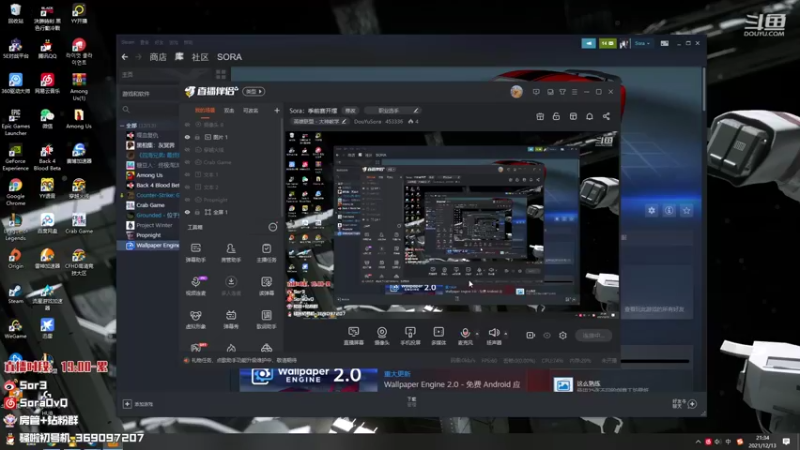Open the streamer tasks tool in toolbox
The width and height of the screenshot is (800, 450).
266,253
